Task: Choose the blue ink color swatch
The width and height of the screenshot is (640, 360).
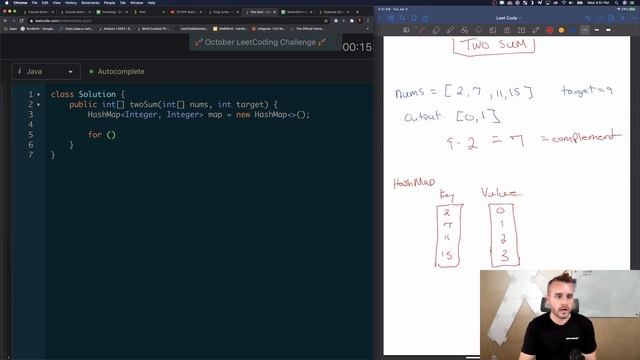Action: click(x=573, y=30)
